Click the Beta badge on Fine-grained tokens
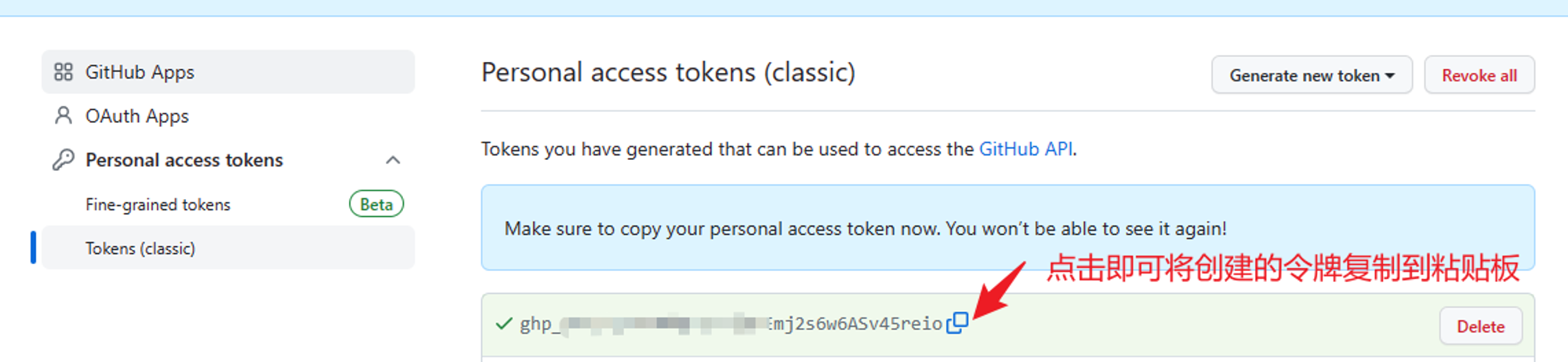 coord(376,205)
